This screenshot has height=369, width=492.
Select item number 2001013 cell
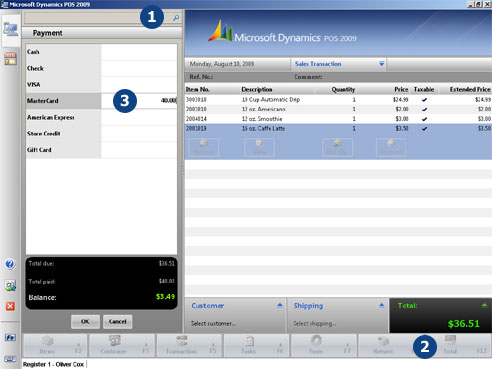coord(196,129)
